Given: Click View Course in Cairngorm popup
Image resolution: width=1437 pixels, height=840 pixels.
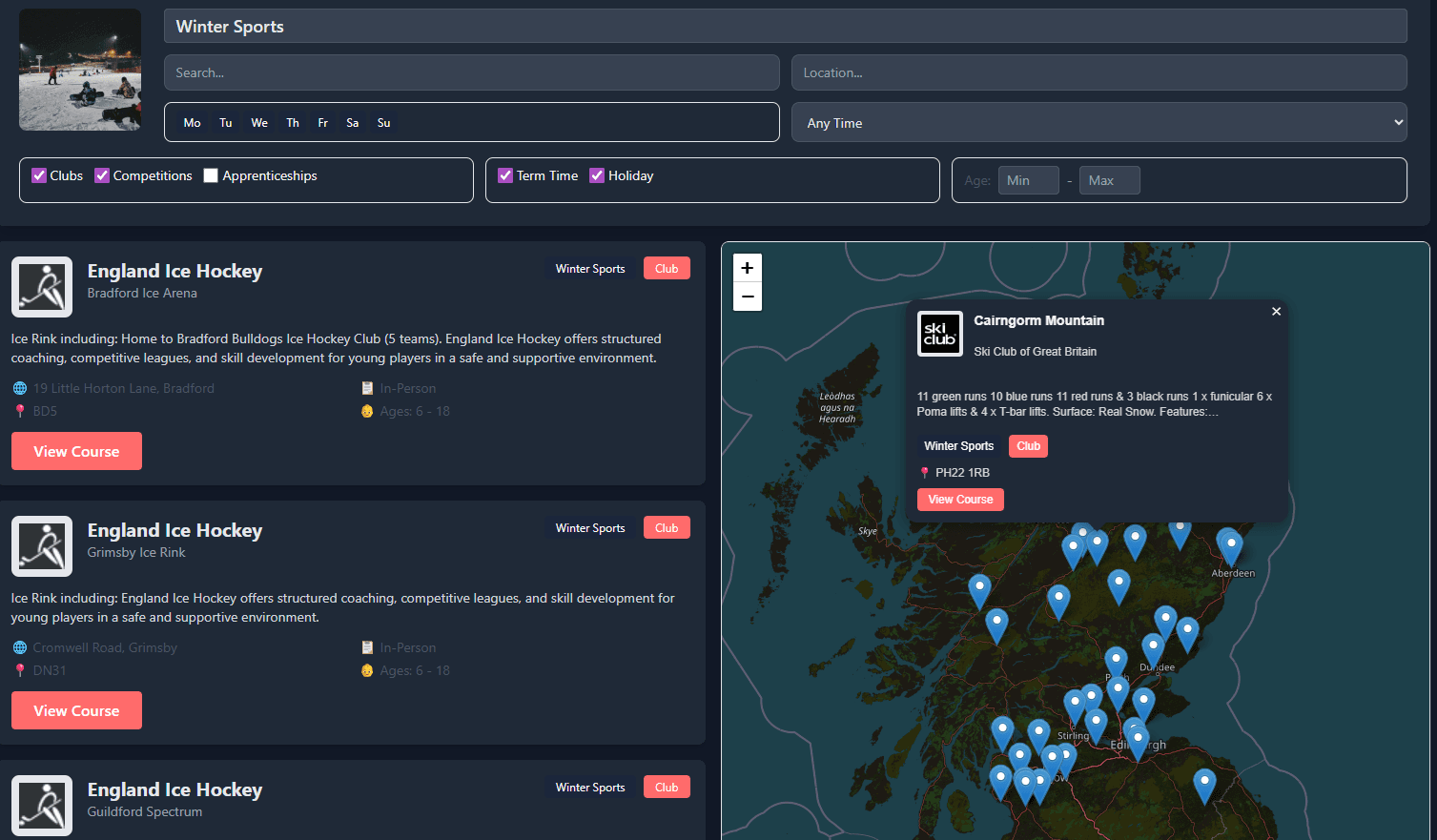Looking at the screenshot, I should tap(960, 500).
